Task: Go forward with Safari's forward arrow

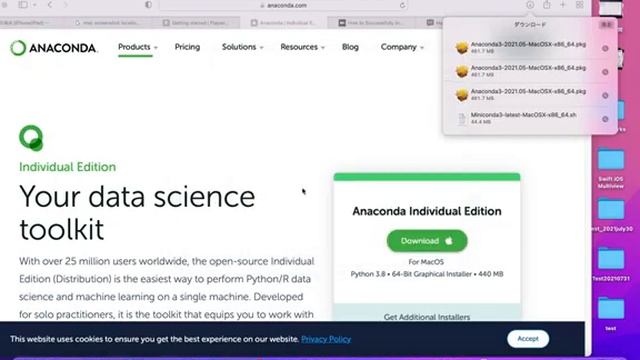Action: click(65, 5)
